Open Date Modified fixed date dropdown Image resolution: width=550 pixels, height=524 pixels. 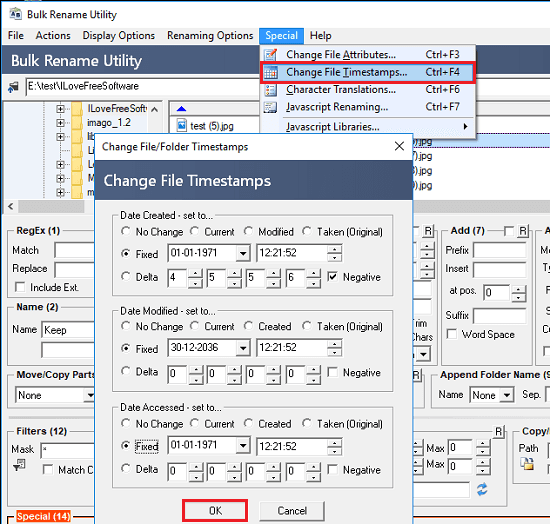[x=243, y=348]
